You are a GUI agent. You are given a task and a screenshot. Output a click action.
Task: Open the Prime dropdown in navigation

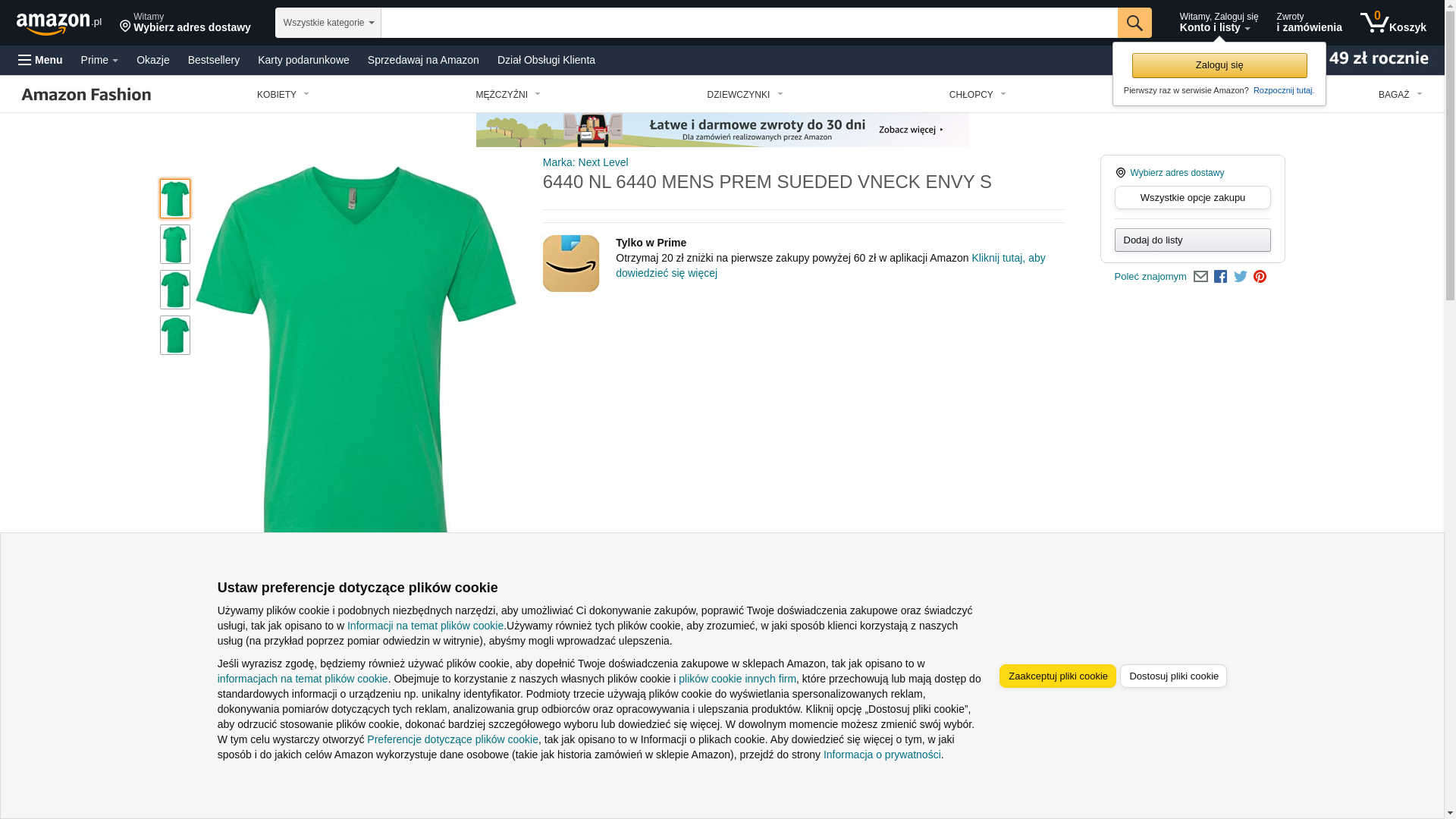(x=99, y=60)
